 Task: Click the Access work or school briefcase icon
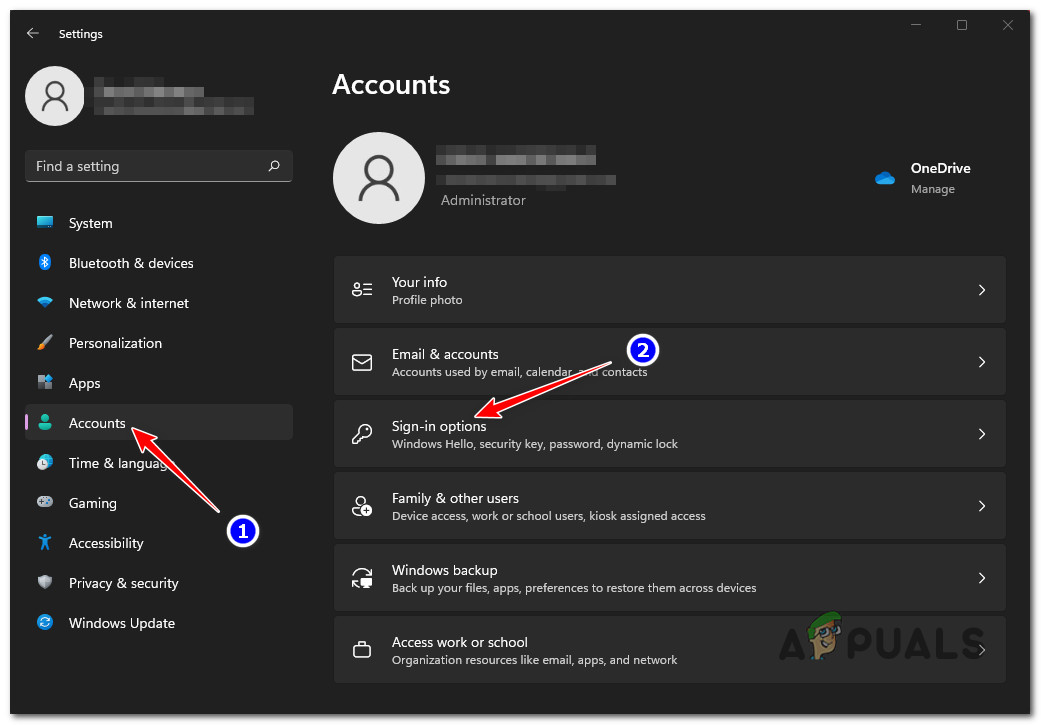[362, 649]
